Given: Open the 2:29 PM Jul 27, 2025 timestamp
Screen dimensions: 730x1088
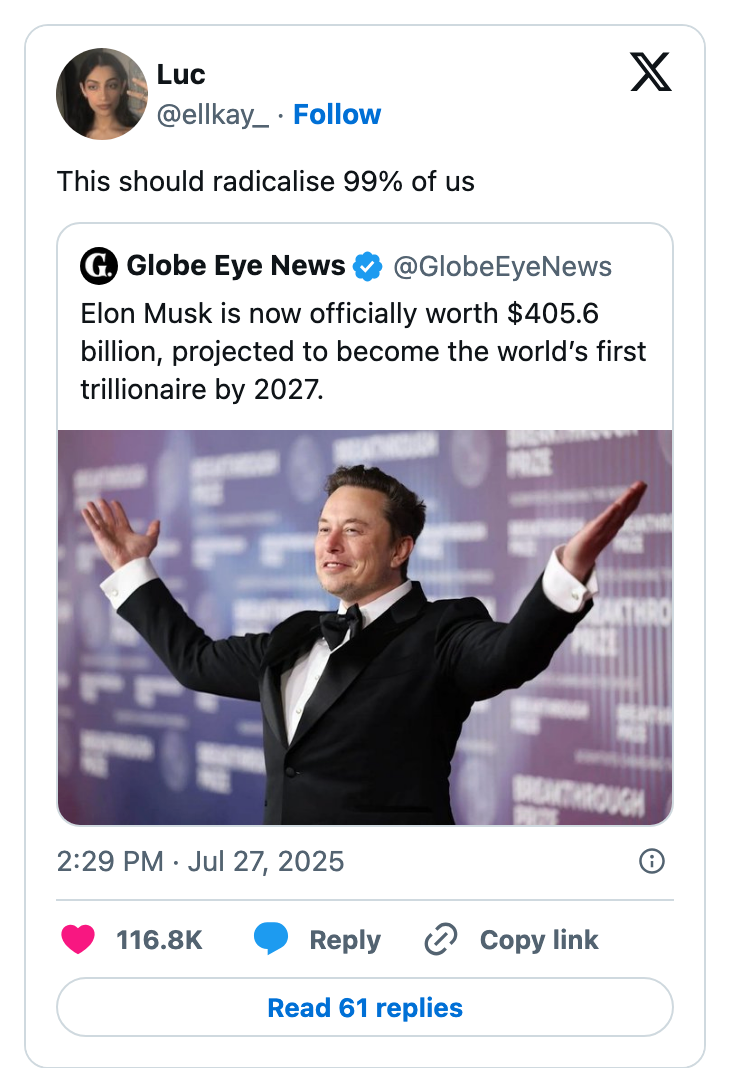Looking at the screenshot, I should click(200, 861).
